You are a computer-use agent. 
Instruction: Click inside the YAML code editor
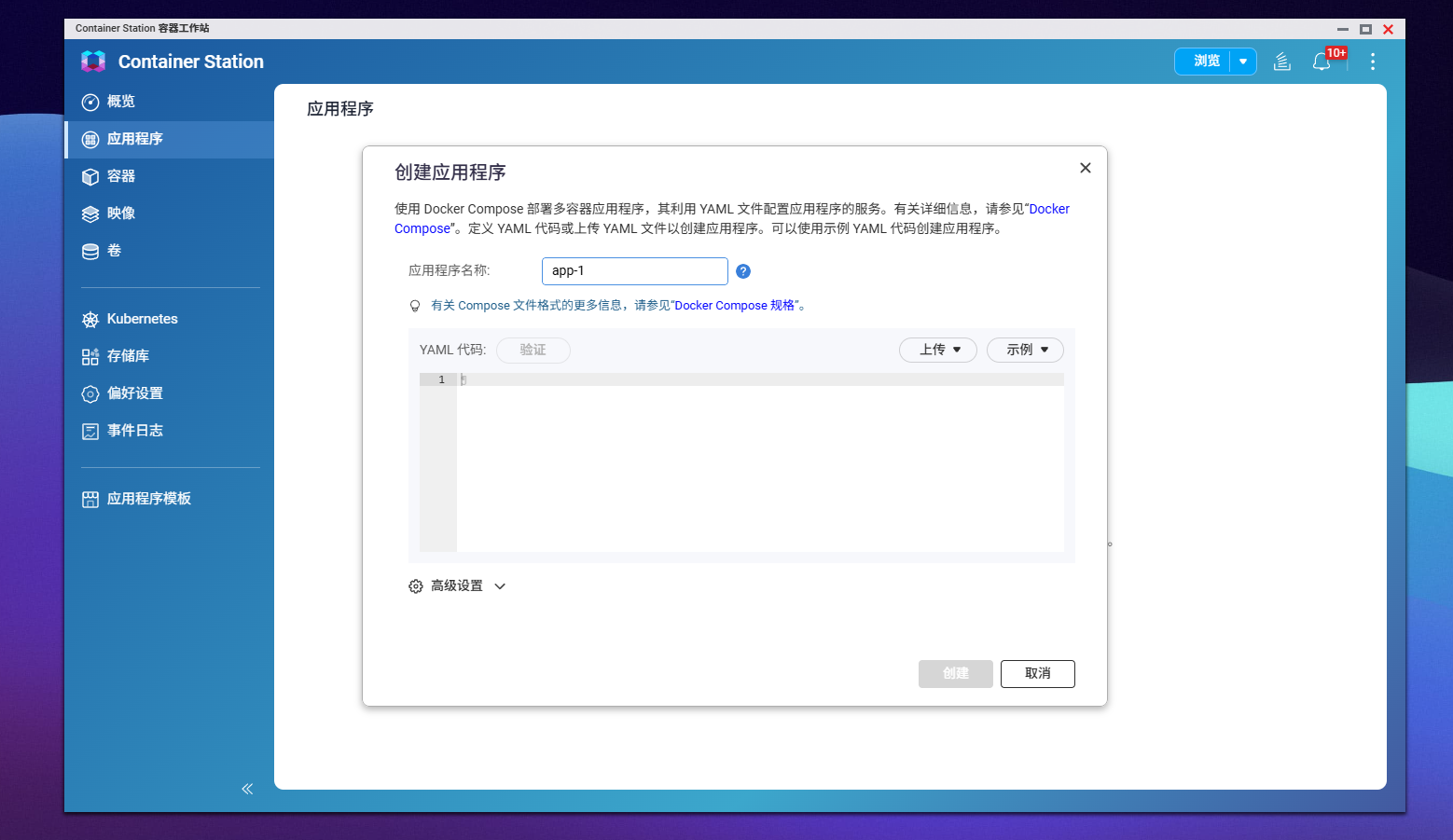coord(760,462)
